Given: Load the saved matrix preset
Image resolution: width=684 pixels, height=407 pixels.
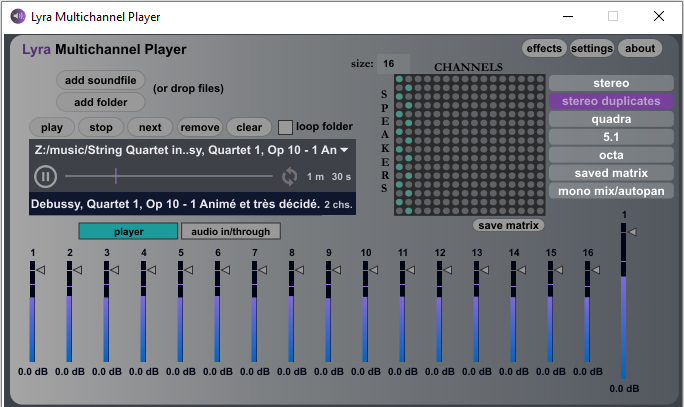Looking at the screenshot, I should [x=611, y=173].
